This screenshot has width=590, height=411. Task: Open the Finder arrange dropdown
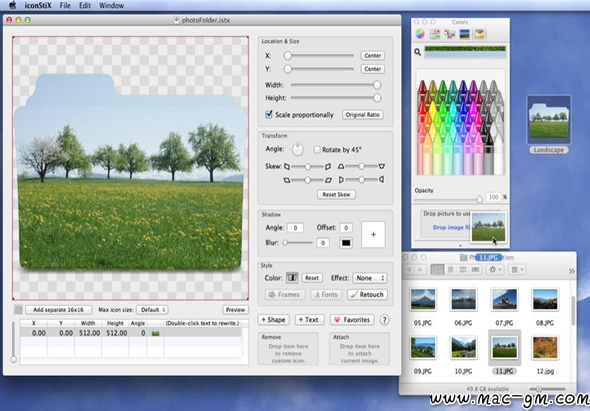tap(517, 269)
